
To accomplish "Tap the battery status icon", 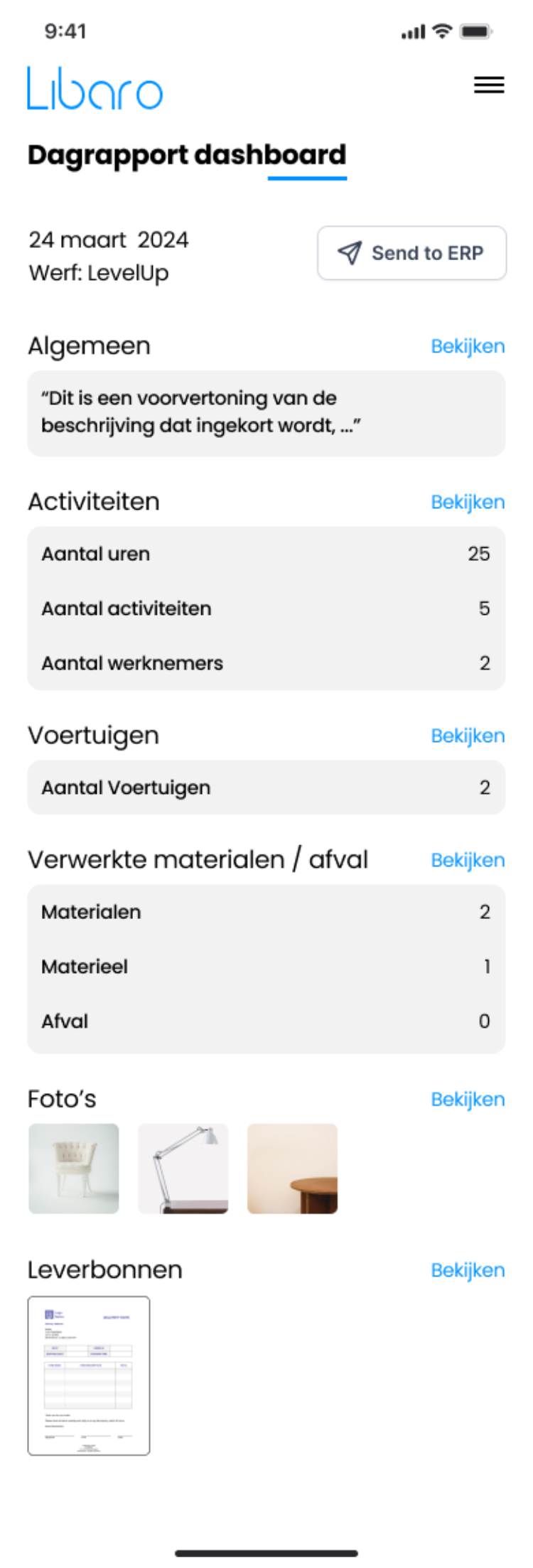I will pyautogui.click(x=475, y=31).
